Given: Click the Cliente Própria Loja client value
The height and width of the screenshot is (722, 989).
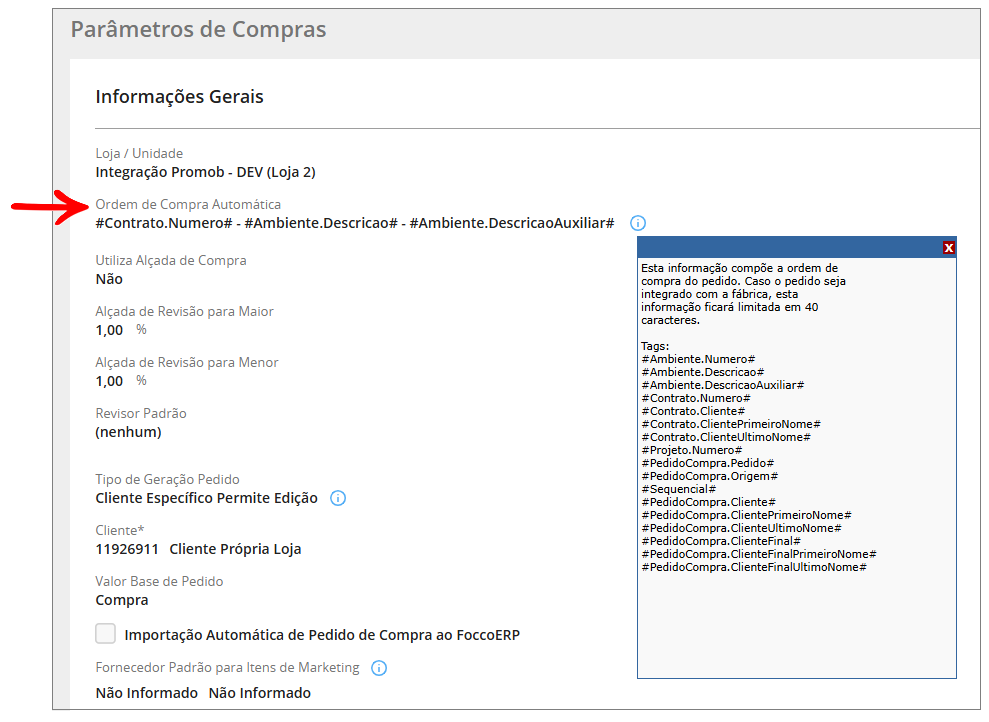Looking at the screenshot, I should [235, 549].
